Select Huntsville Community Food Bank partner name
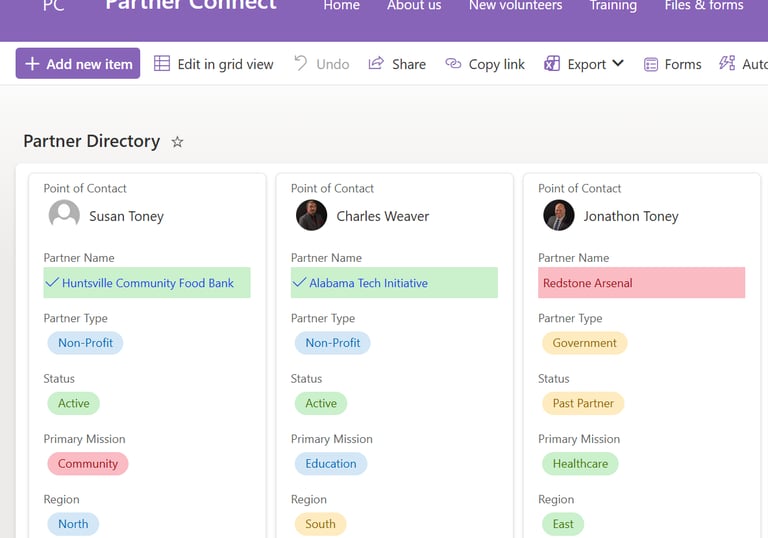The height and width of the screenshot is (538, 768). (147, 283)
